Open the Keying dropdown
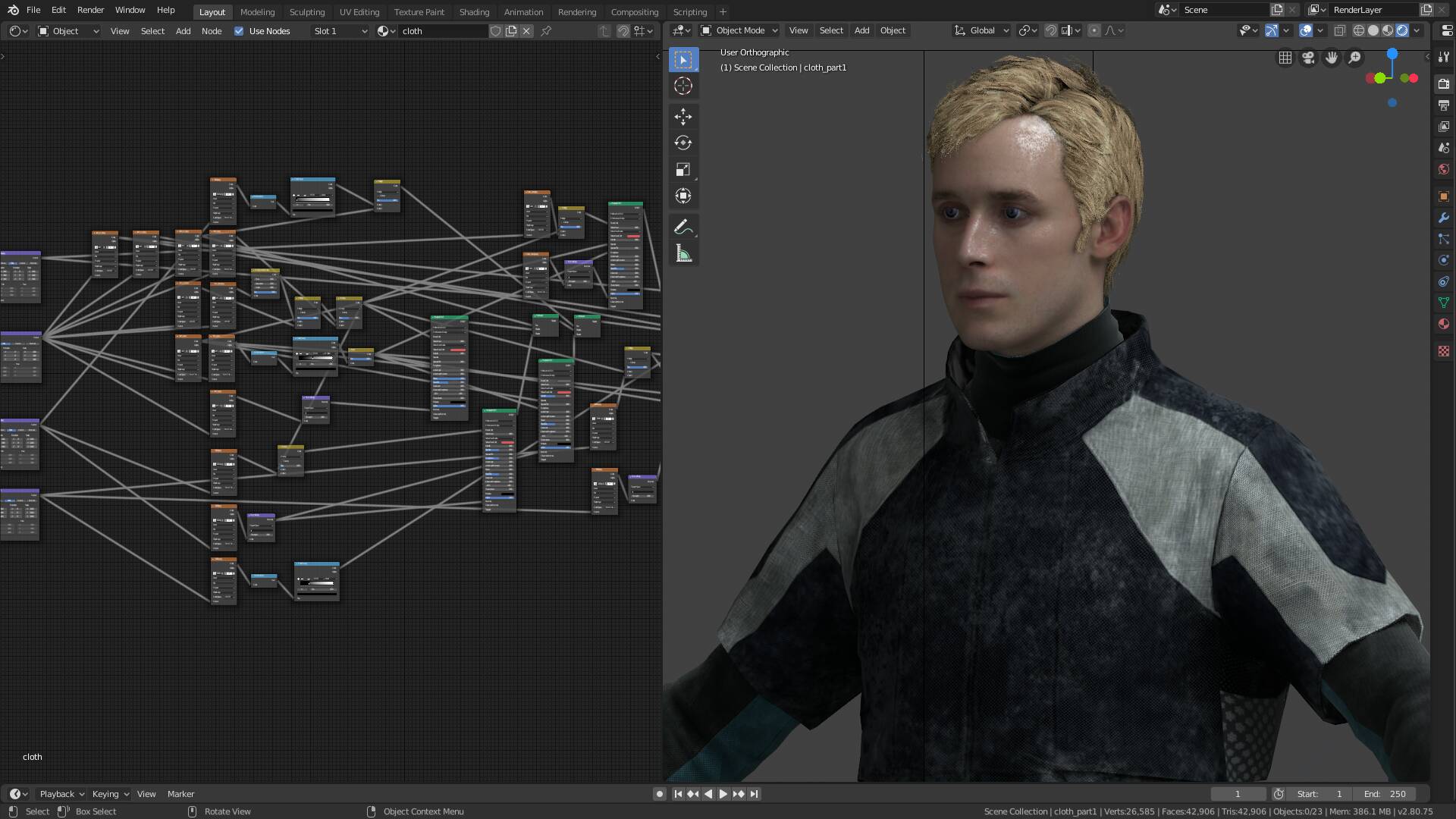This screenshot has height=819, width=1456. pos(110,794)
